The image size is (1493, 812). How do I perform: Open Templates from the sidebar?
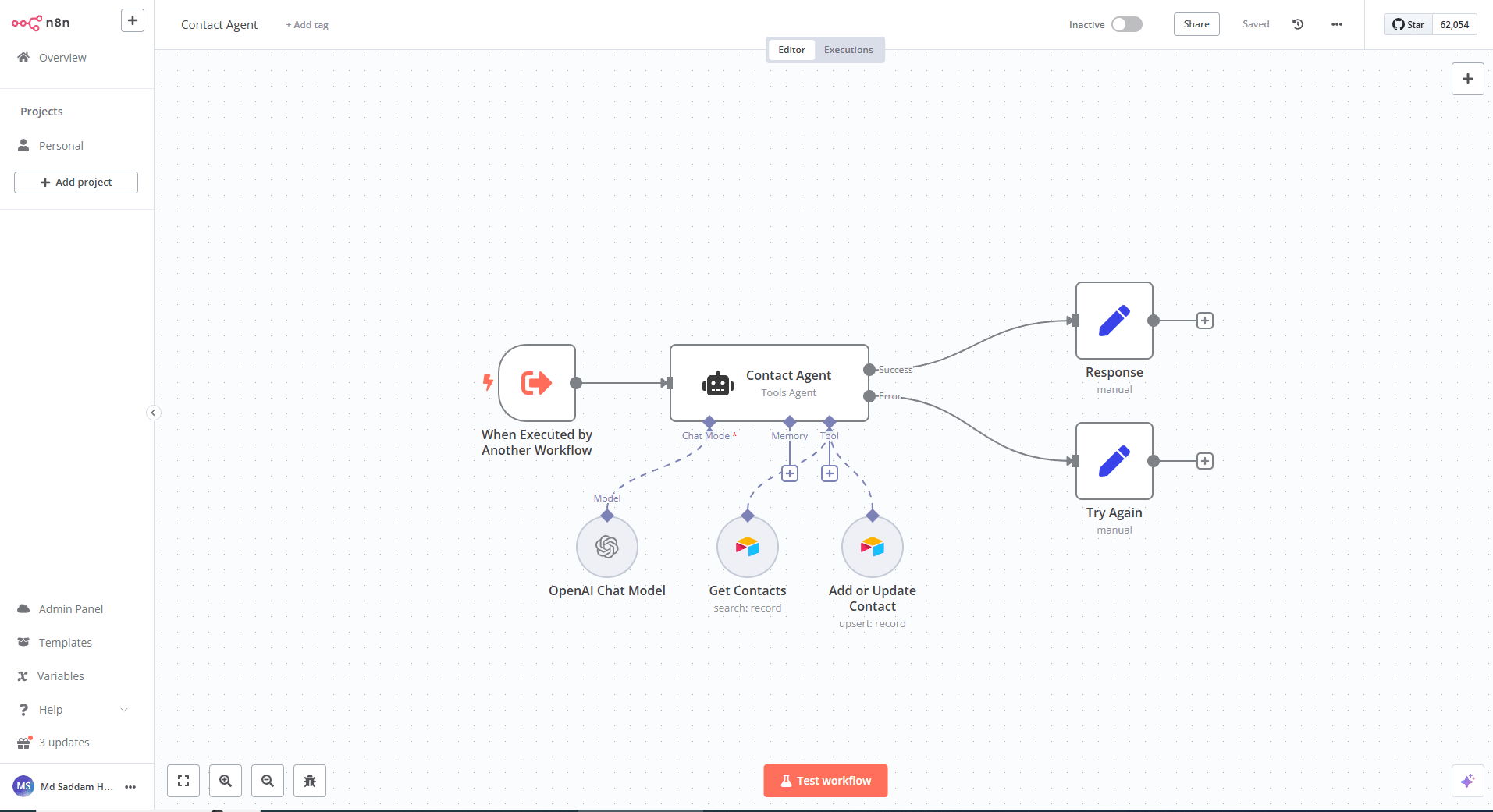click(66, 643)
